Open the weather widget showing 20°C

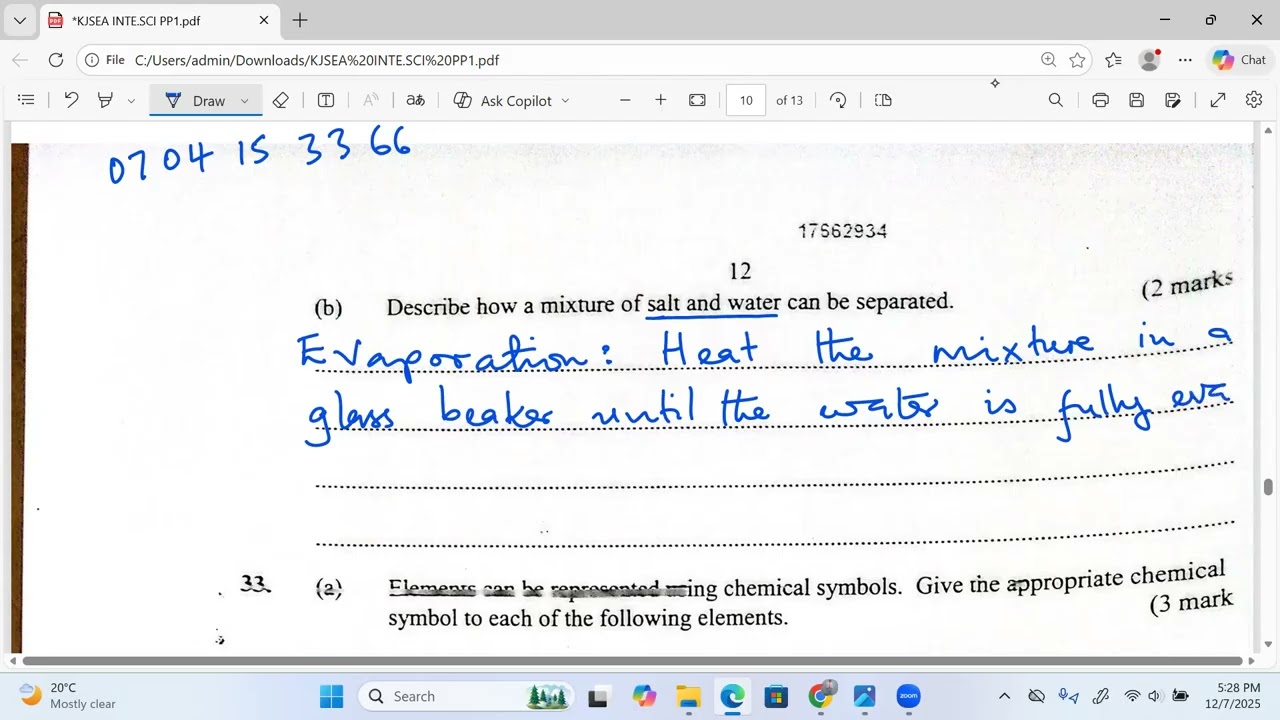(68, 696)
